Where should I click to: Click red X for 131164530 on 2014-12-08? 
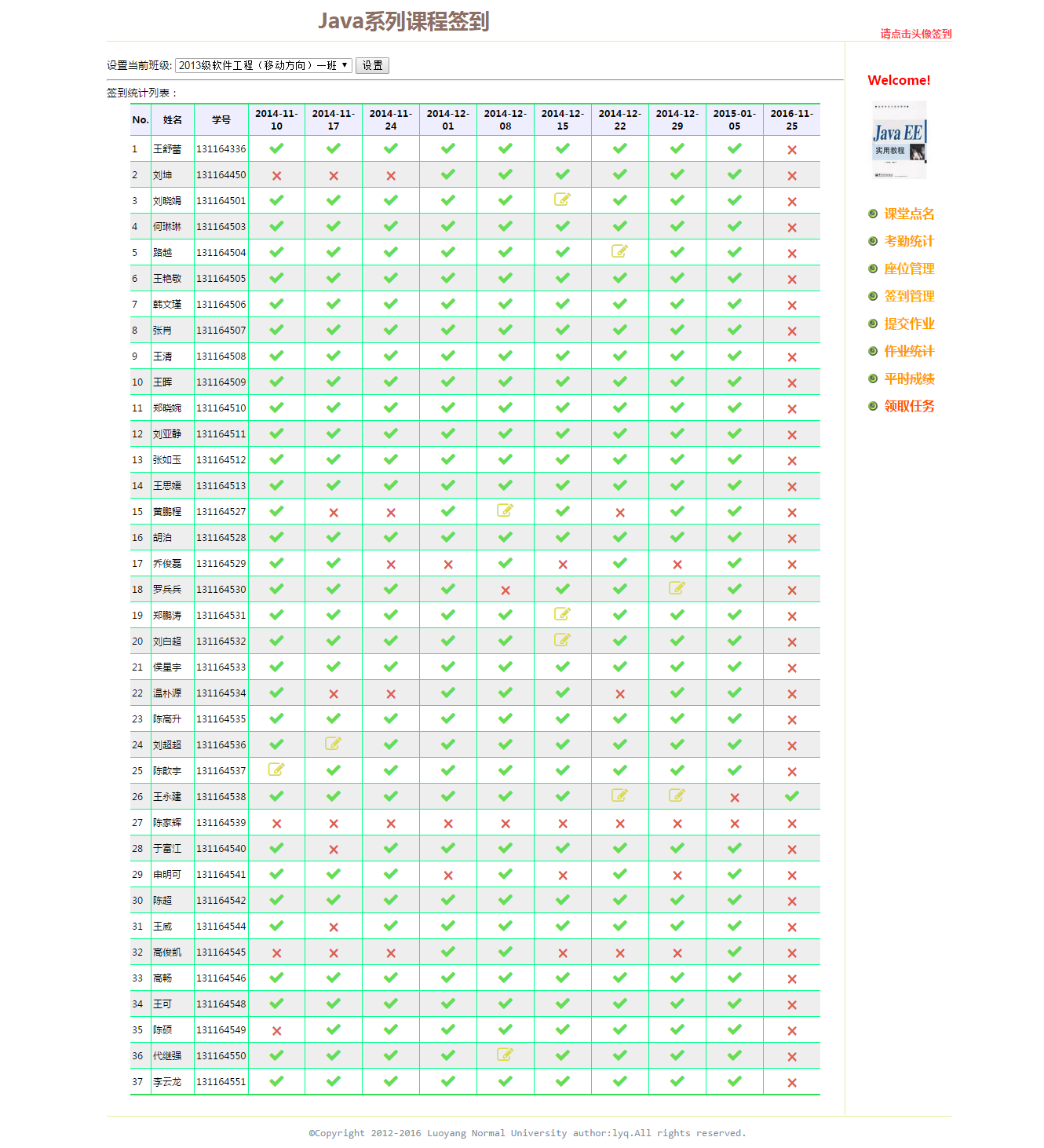tap(506, 590)
